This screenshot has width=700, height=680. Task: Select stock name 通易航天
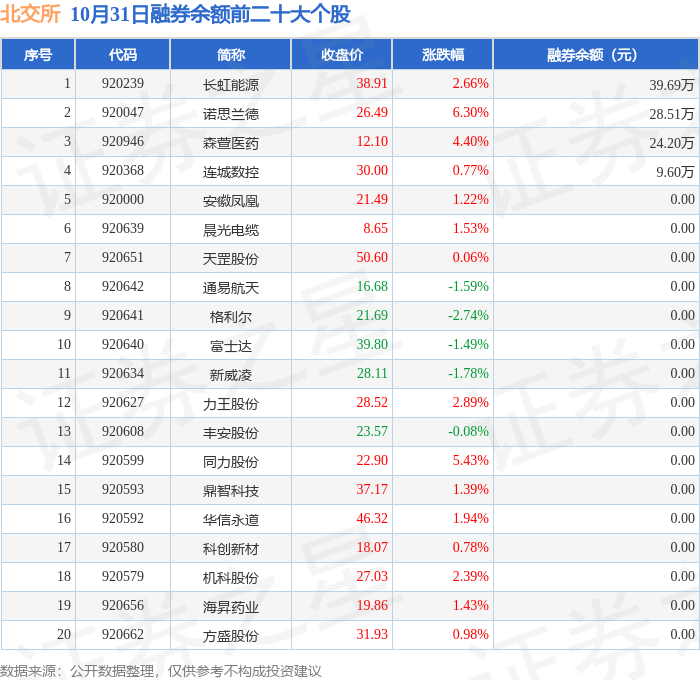pos(231,288)
